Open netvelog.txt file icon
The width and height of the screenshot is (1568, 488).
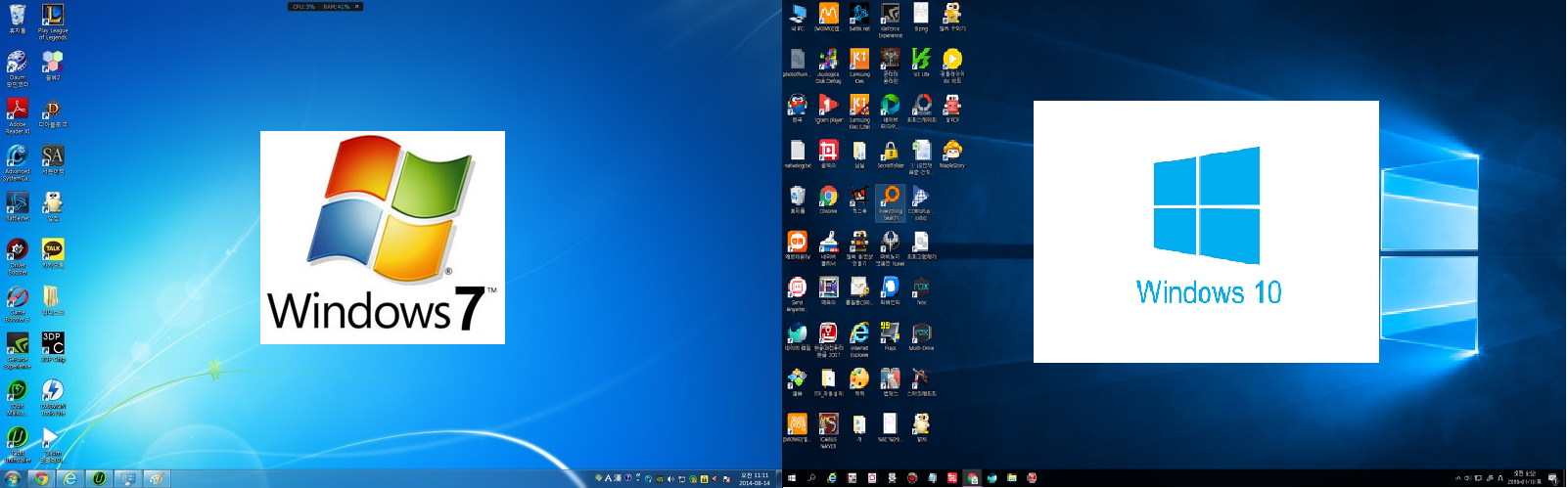coord(797,155)
